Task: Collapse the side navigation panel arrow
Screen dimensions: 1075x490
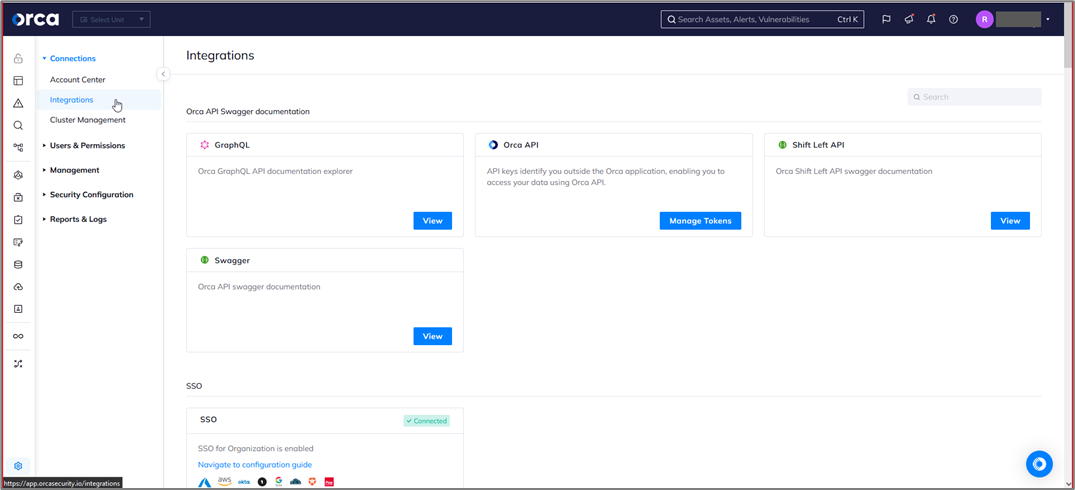Action: [x=163, y=74]
